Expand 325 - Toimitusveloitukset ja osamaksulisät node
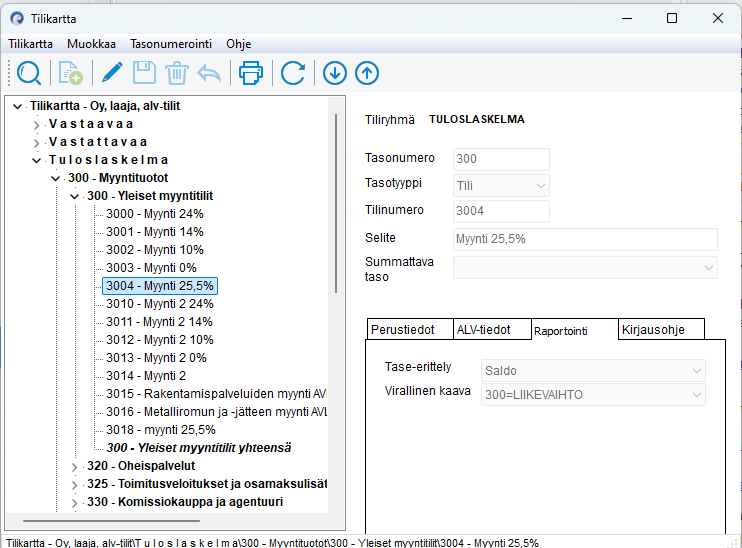742x548 pixels. tap(74, 485)
